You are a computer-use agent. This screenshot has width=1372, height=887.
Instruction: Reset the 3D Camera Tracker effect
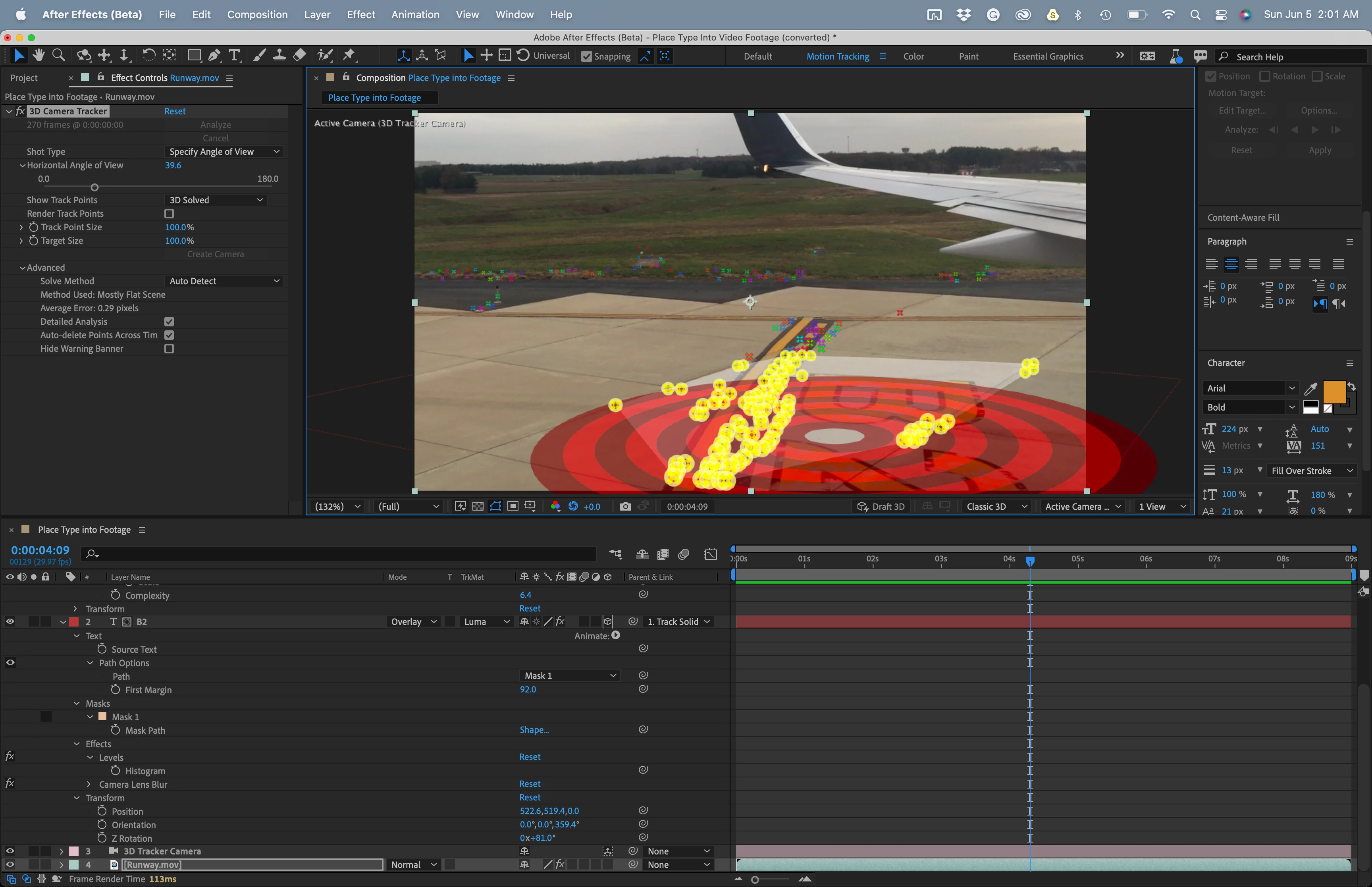tap(175, 111)
